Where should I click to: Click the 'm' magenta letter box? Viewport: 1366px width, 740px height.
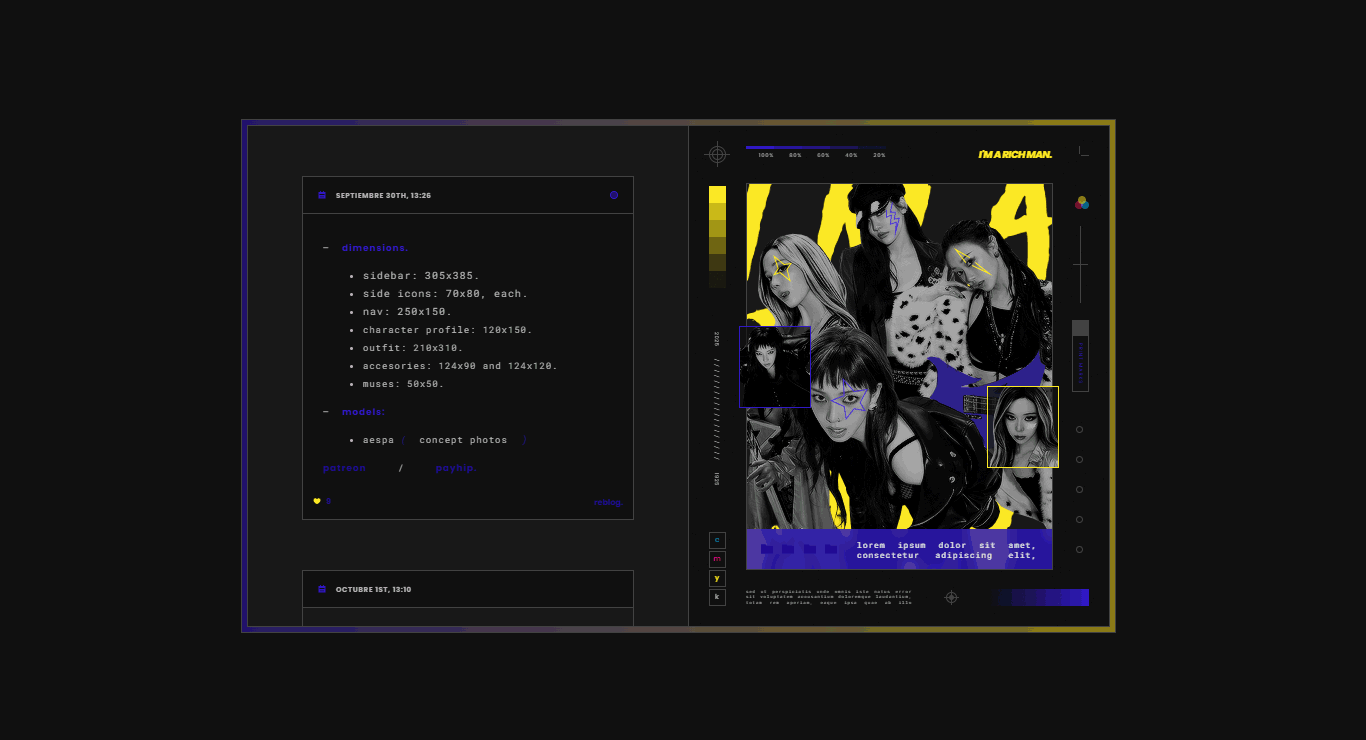click(x=717, y=559)
